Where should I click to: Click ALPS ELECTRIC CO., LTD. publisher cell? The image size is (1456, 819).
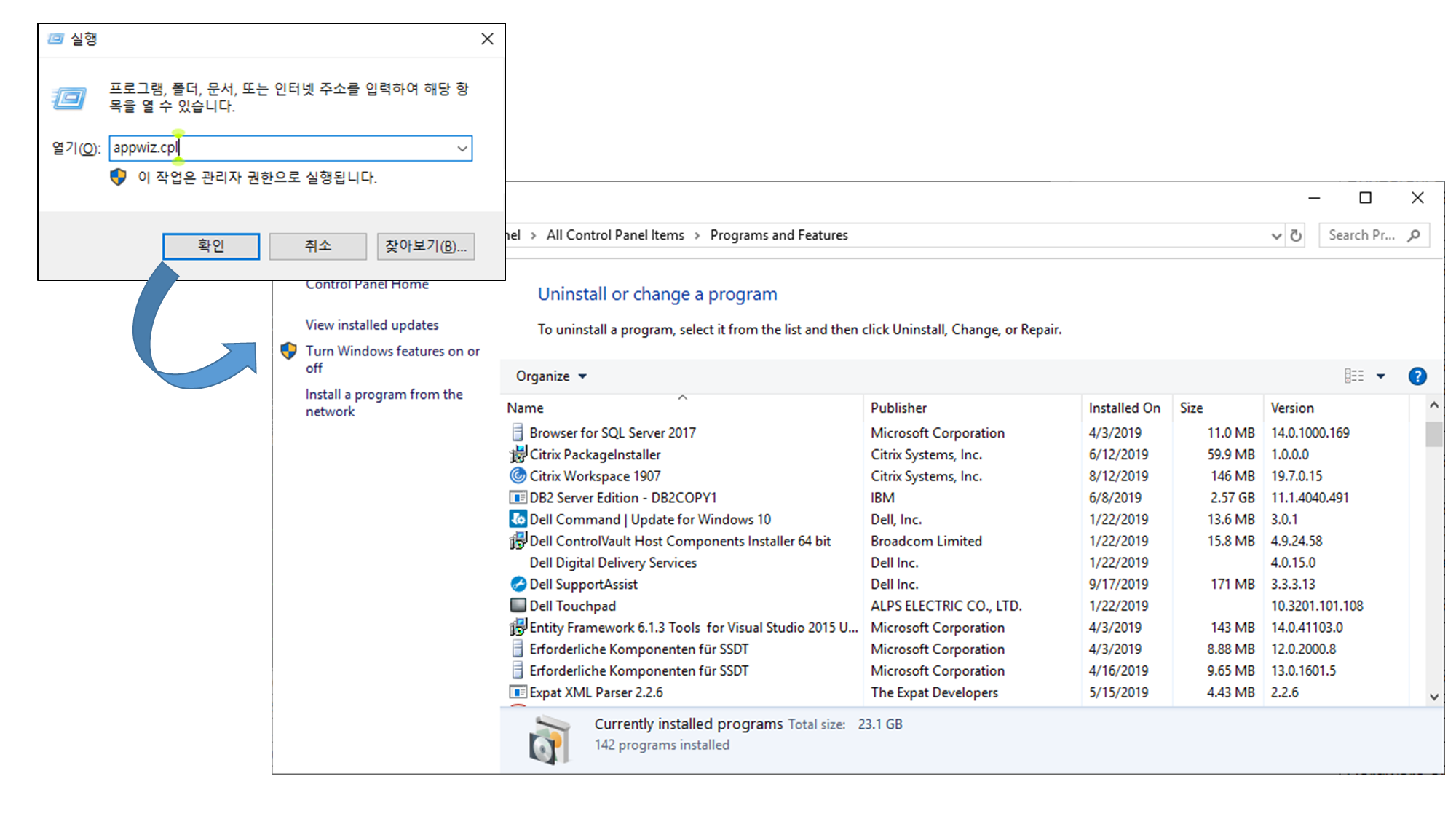coord(946,606)
